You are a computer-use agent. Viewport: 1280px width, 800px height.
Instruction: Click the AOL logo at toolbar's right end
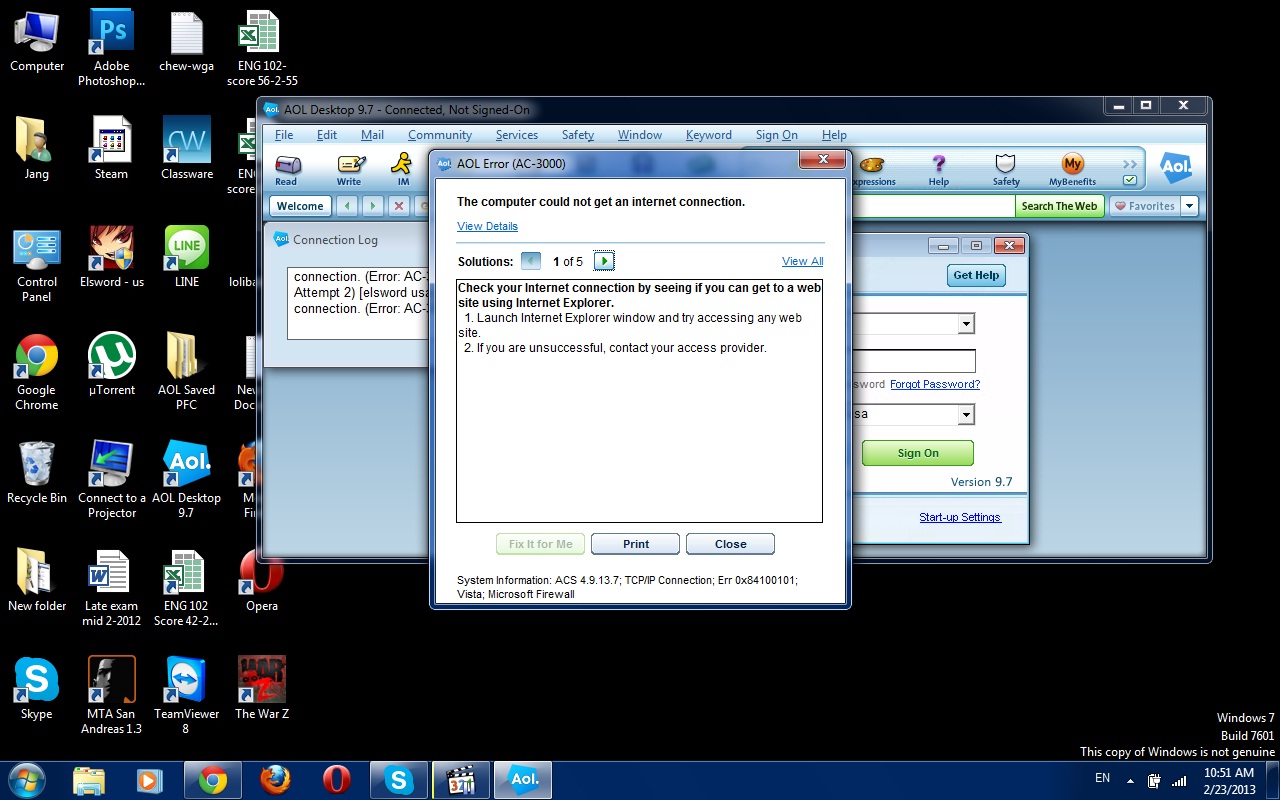1176,168
